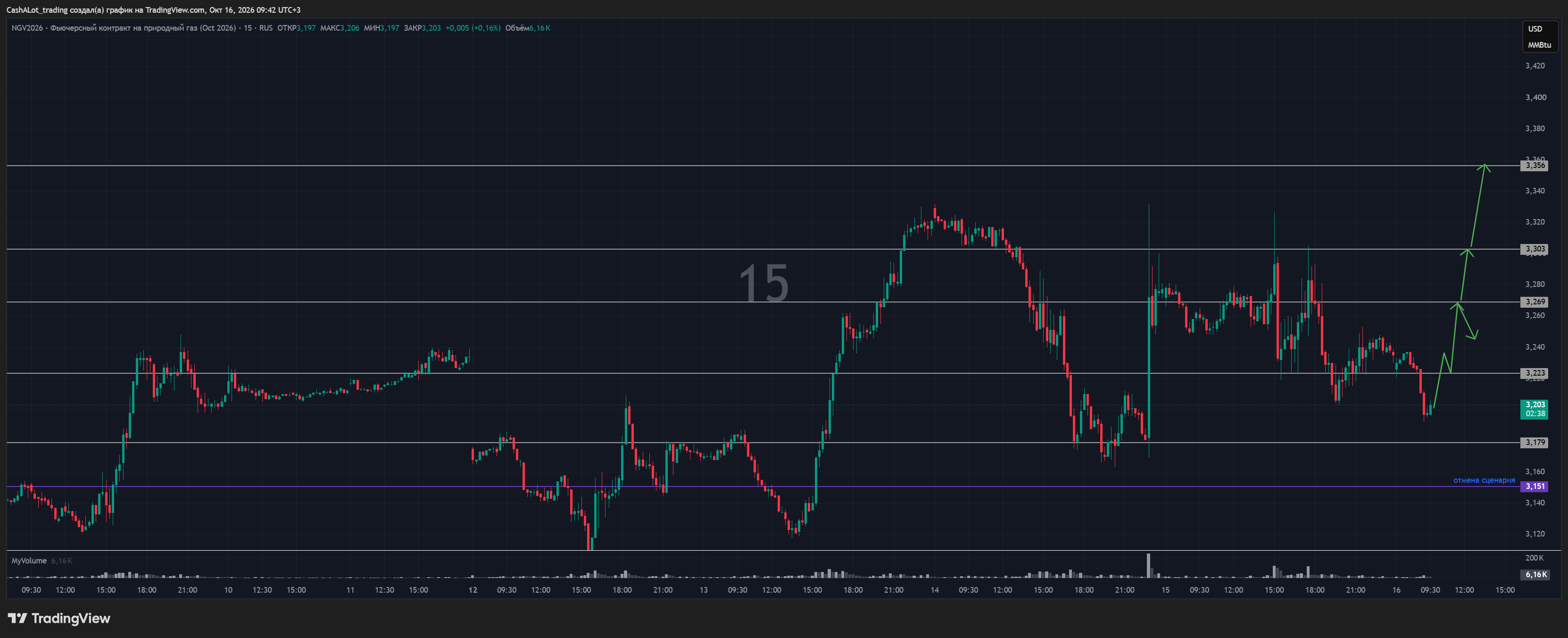Open the MMBtu unit label
This screenshot has width=1568, height=638.
tap(1539, 45)
